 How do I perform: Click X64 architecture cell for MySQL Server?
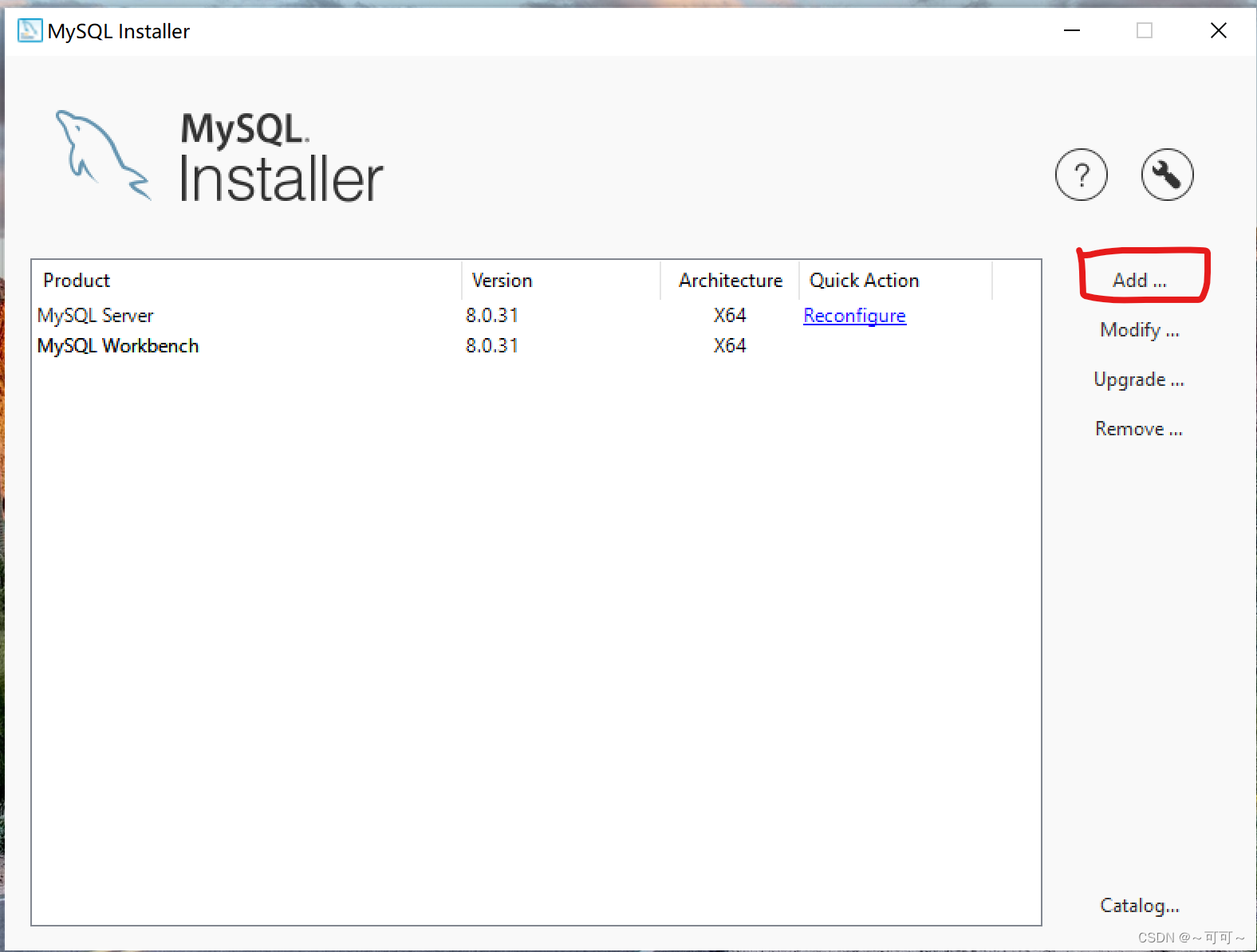(x=730, y=316)
